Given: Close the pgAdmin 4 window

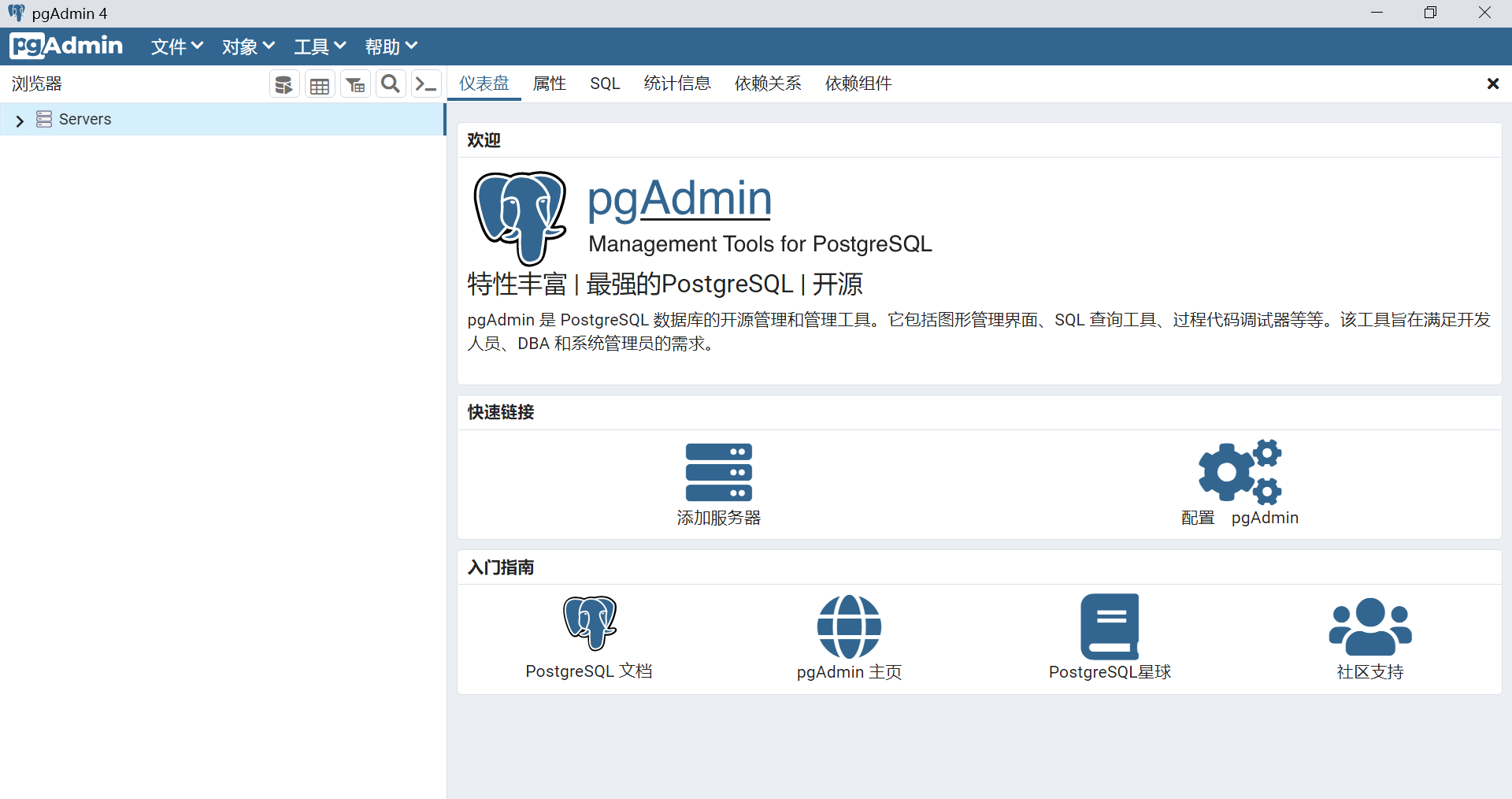Looking at the screenshot, I should click(1484, 13).
